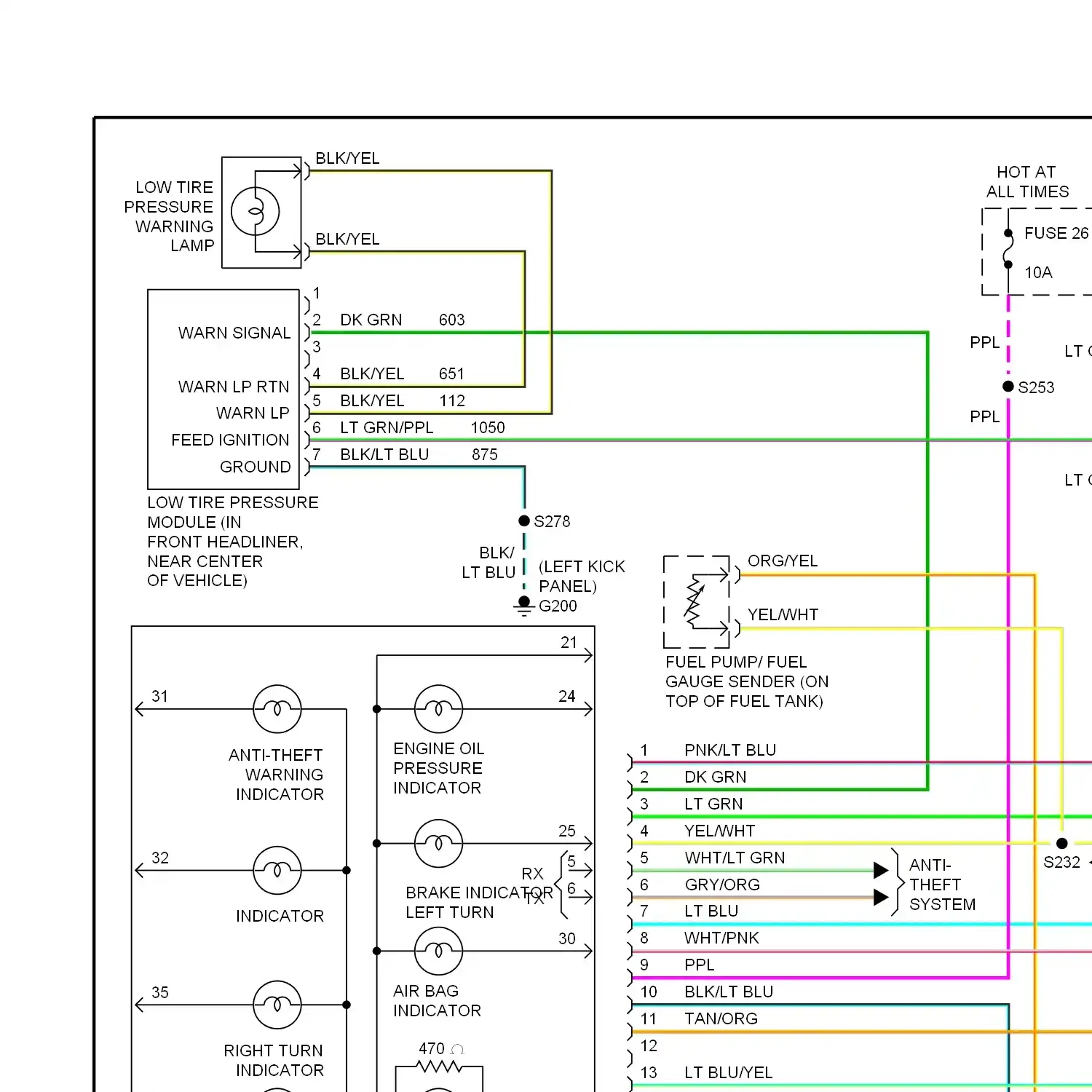This screenshot has width=1092, height=1092.
Task: Click pin number "31" in cluster
Action: pos(159,696)
